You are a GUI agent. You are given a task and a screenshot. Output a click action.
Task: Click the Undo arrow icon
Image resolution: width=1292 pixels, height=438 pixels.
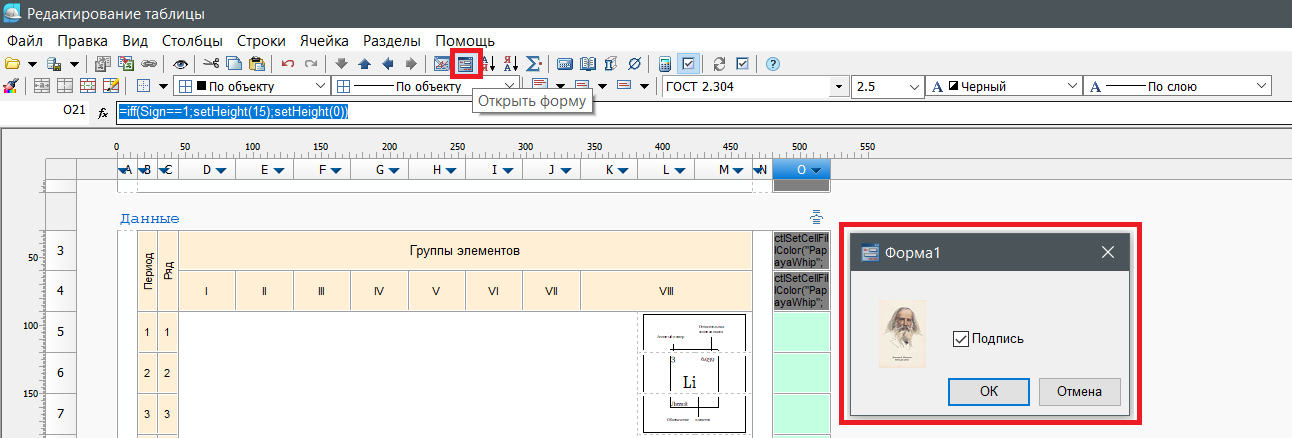(x=288, y=64)
